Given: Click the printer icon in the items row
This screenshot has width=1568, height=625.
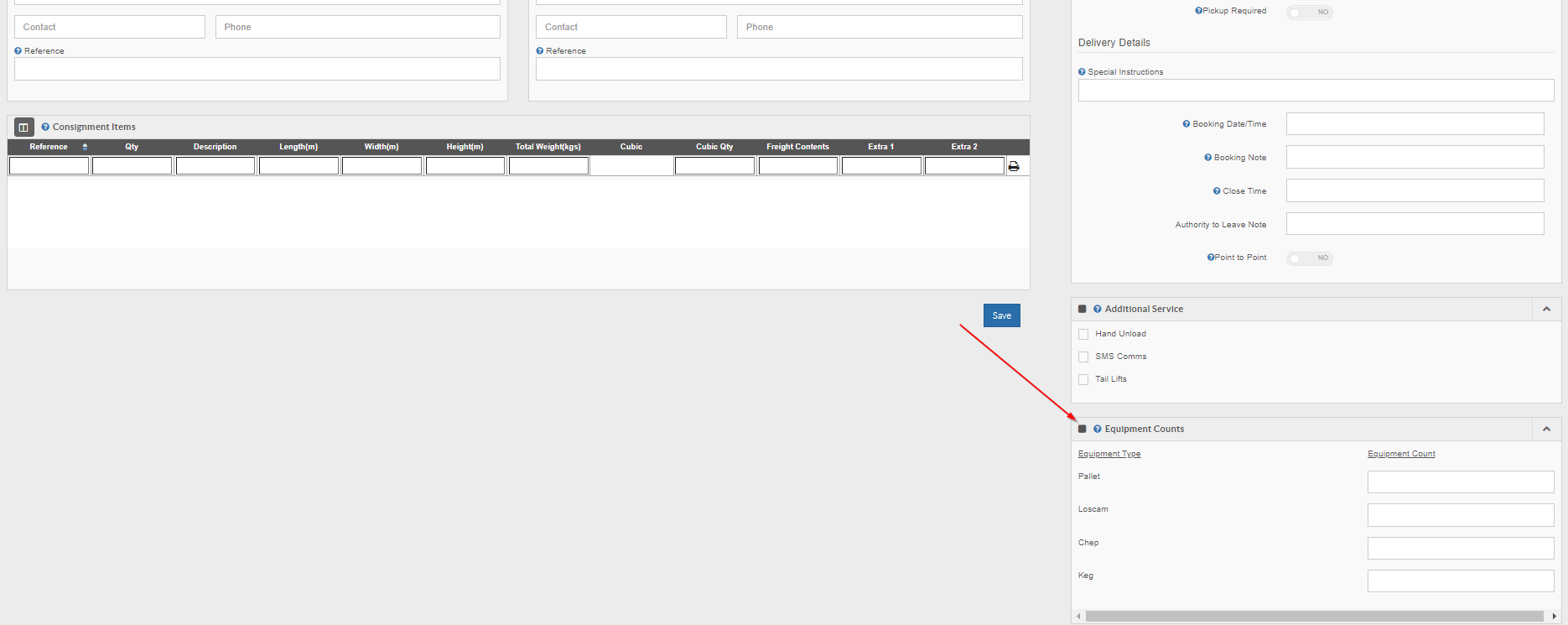Looking at the screenshot, I should (x=1014, y=166).
